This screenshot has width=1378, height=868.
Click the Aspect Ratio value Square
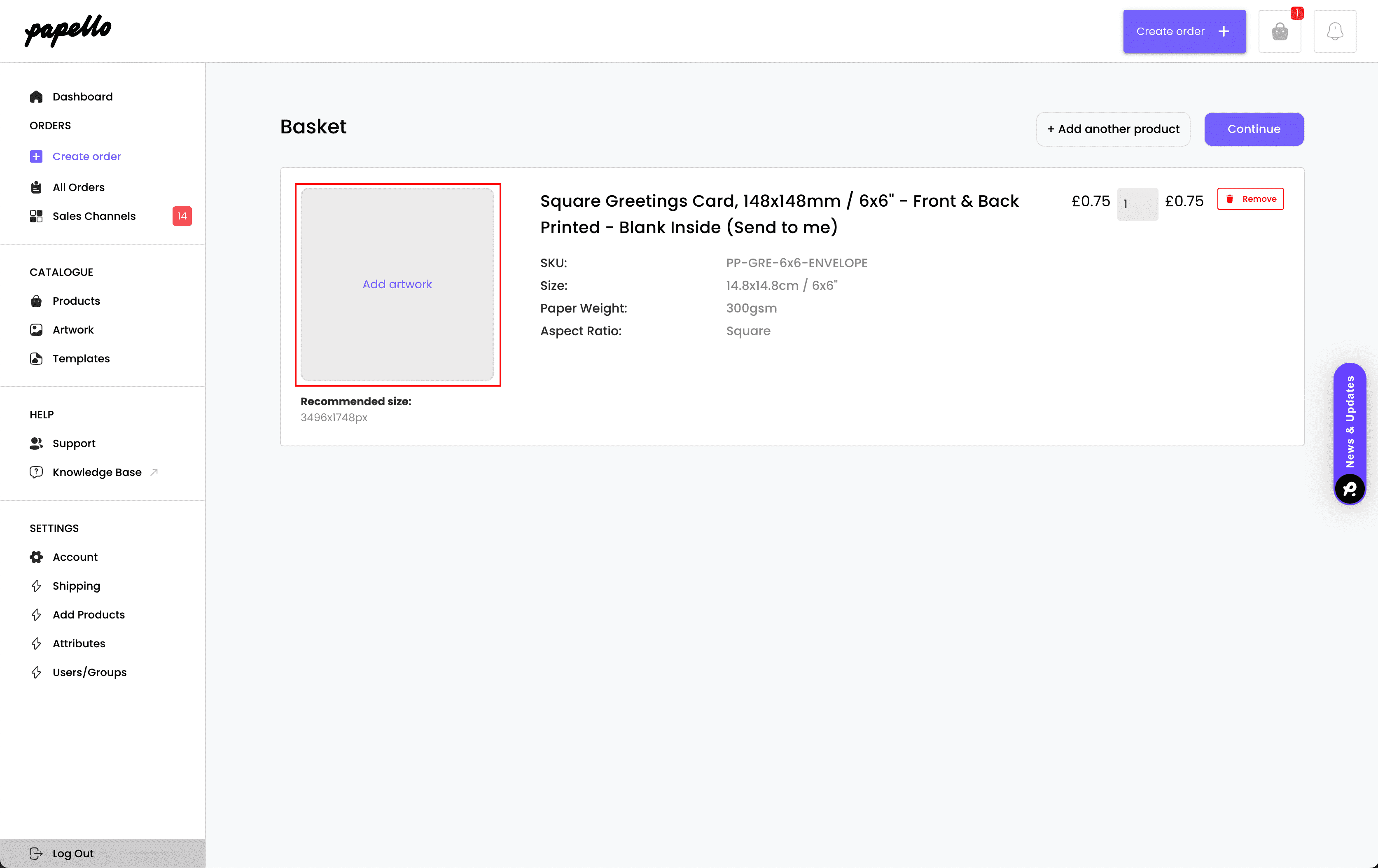pos(748,331)
